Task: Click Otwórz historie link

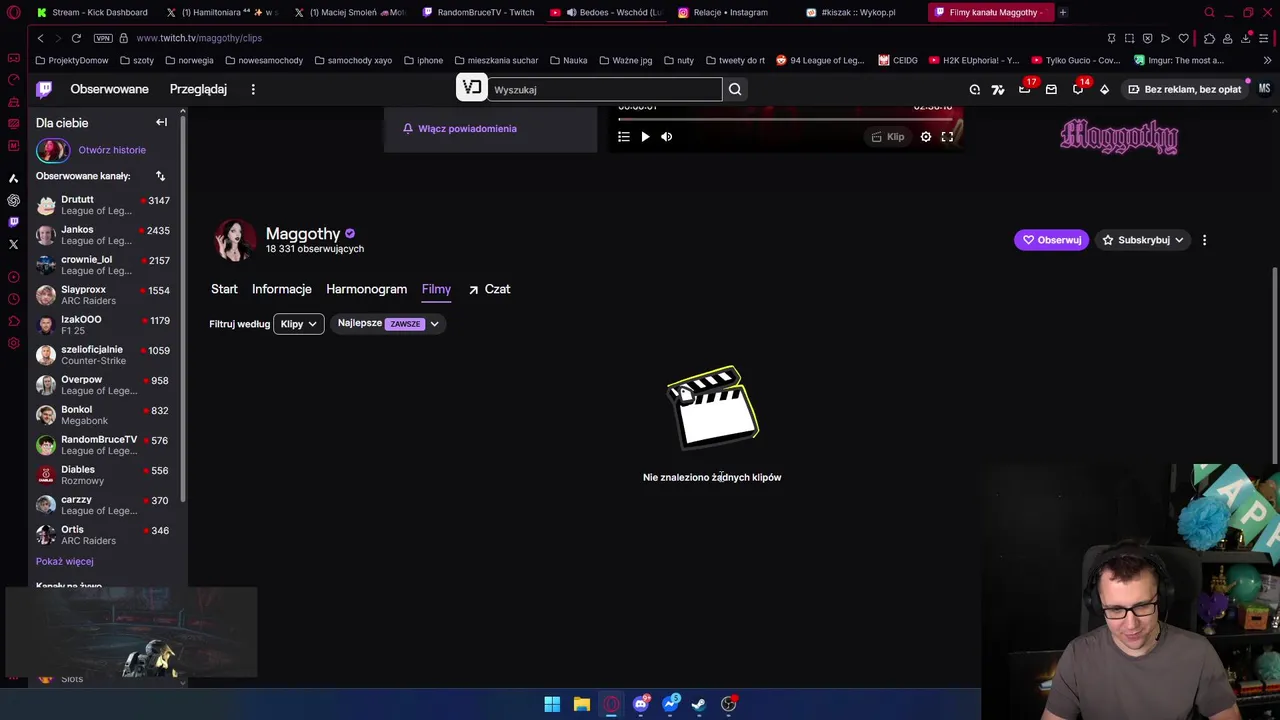Action: 112,150
